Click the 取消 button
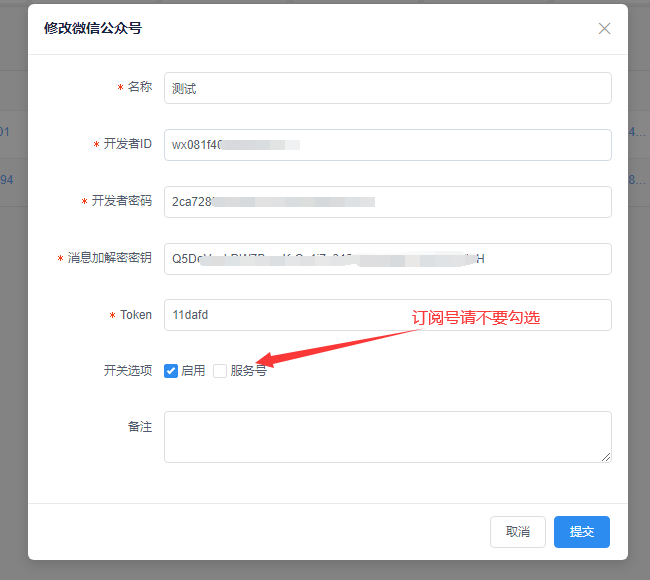The width and height of the screenshot is (650, 580). coord(518,531)
